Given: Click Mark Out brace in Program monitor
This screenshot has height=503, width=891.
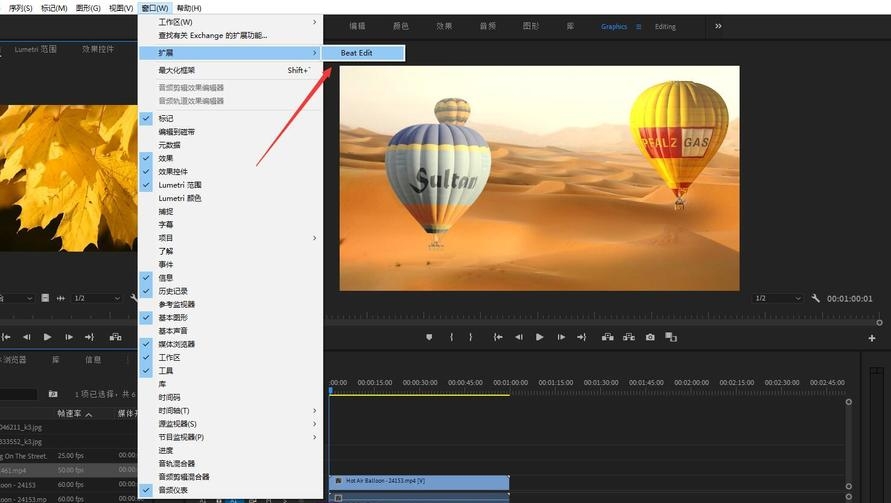Looking at the screenshot, I should click(x=471, y=337).
